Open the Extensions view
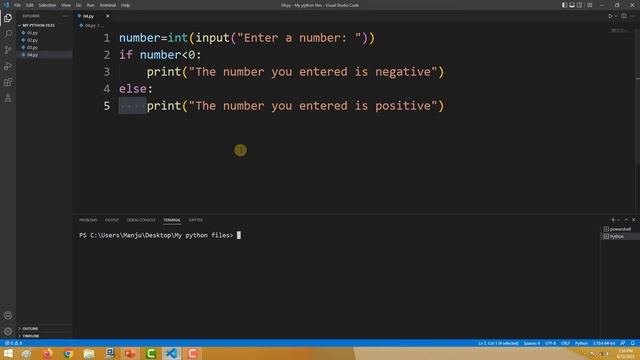The width and height of the screenshot is (640, 360). pos(8,82)
